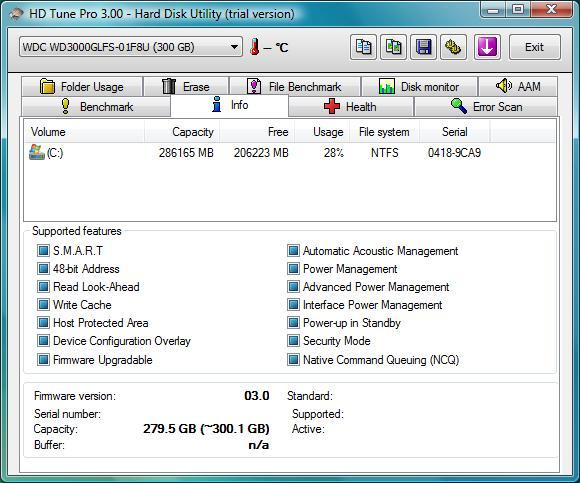Click the Power Management checkbox

click(x=293, y=268)
